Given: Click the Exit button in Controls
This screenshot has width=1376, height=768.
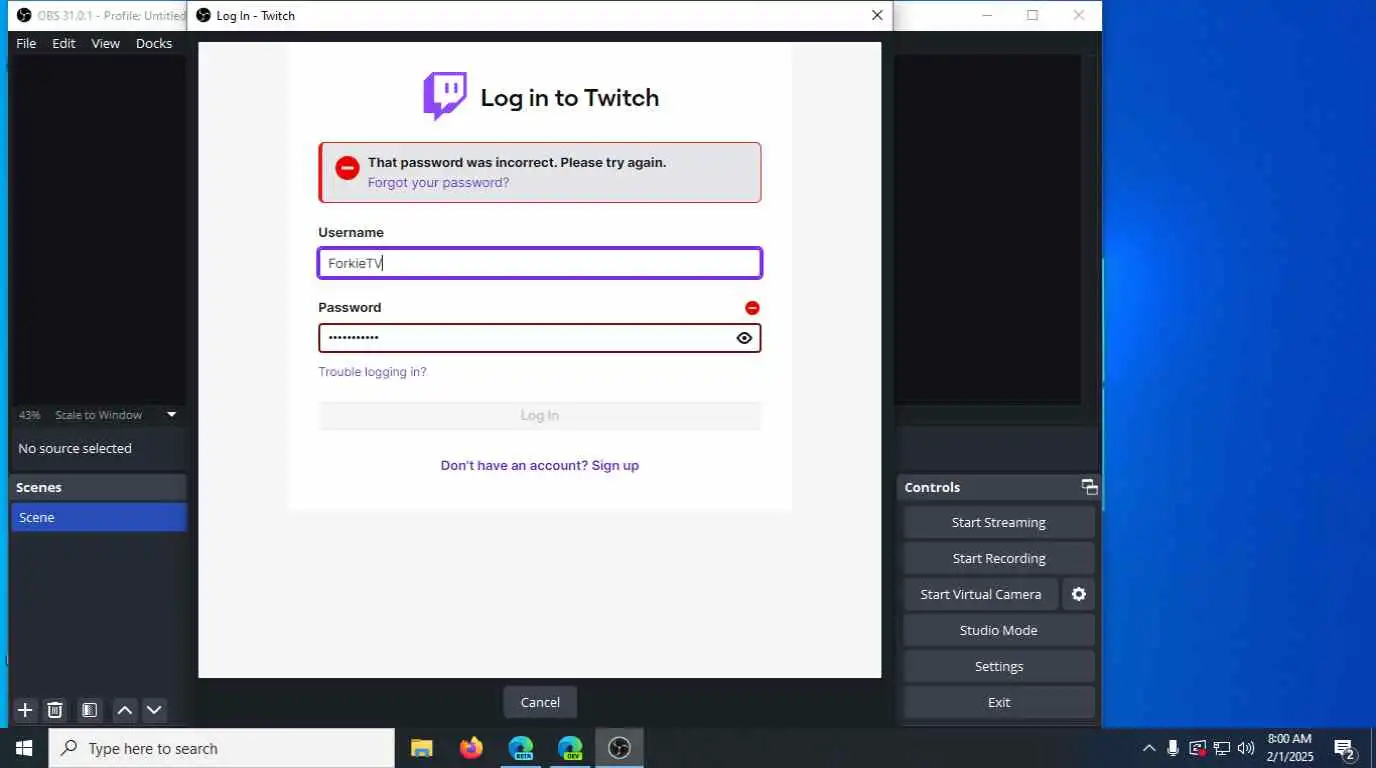Looking at the screenshot, I should click(x=999, y=702).
